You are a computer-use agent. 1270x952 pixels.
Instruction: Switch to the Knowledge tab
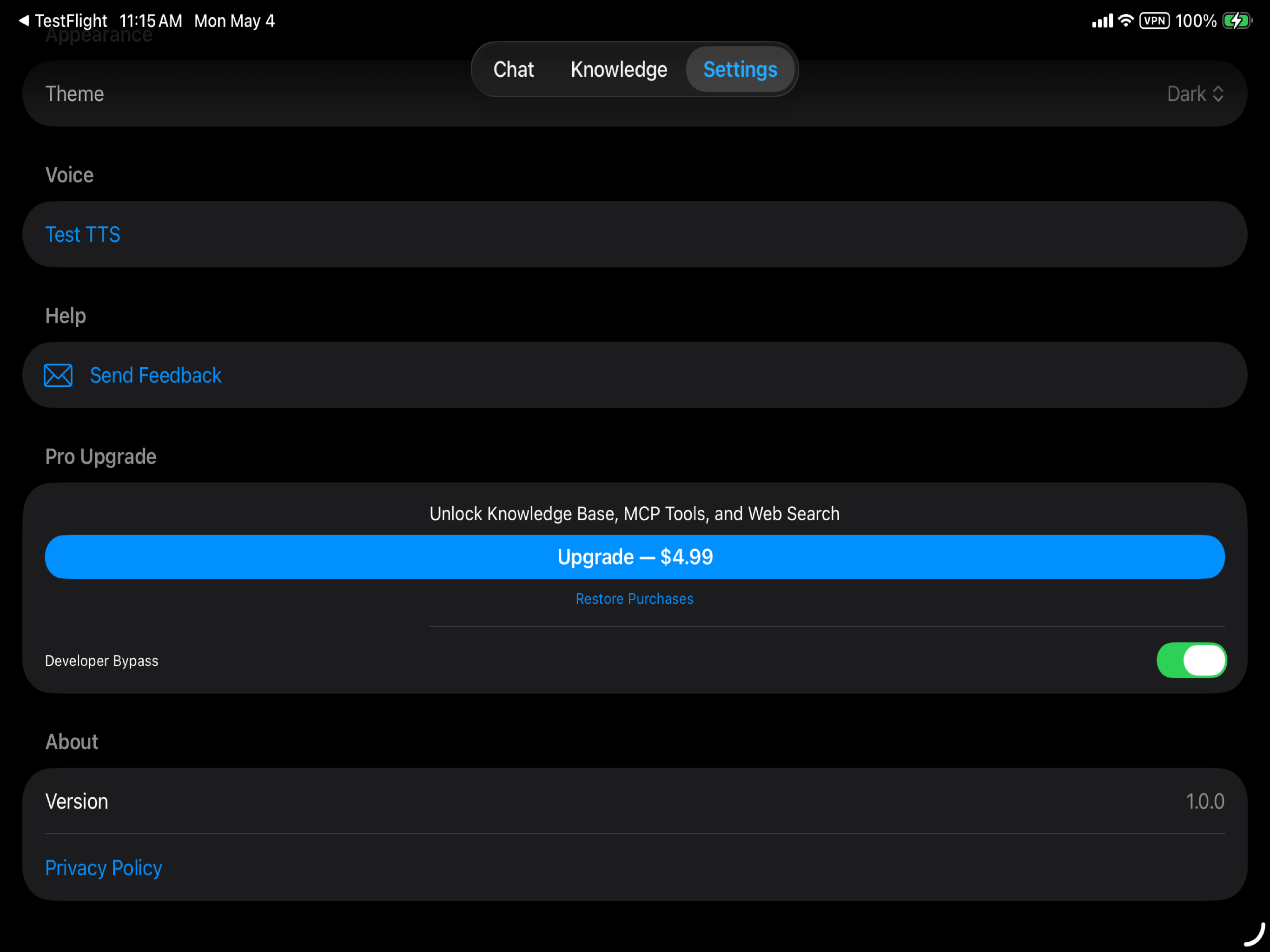pyautogui.click(x=619, y=69)
